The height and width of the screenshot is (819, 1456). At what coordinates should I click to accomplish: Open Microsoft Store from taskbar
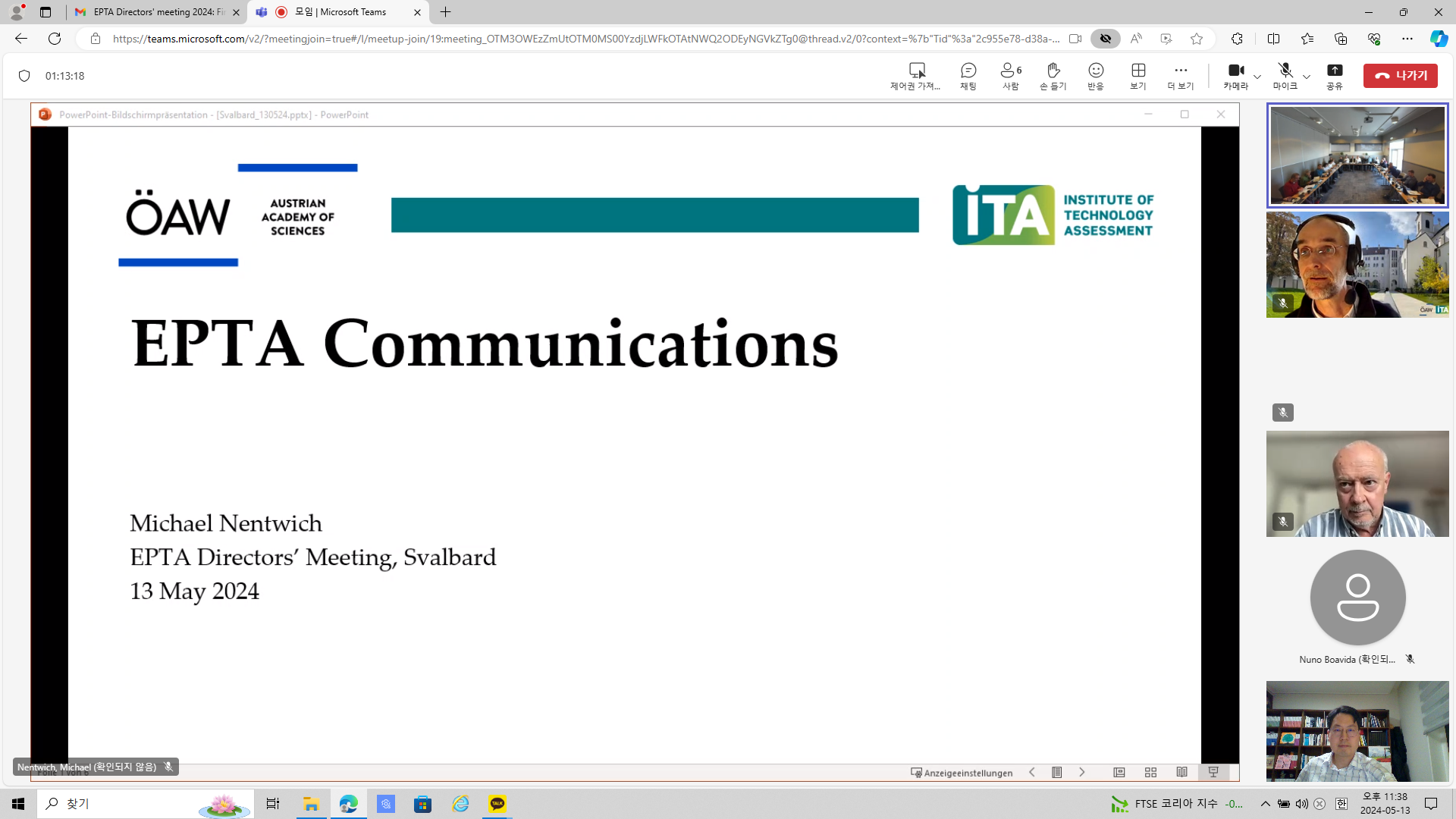coord(423,804)
